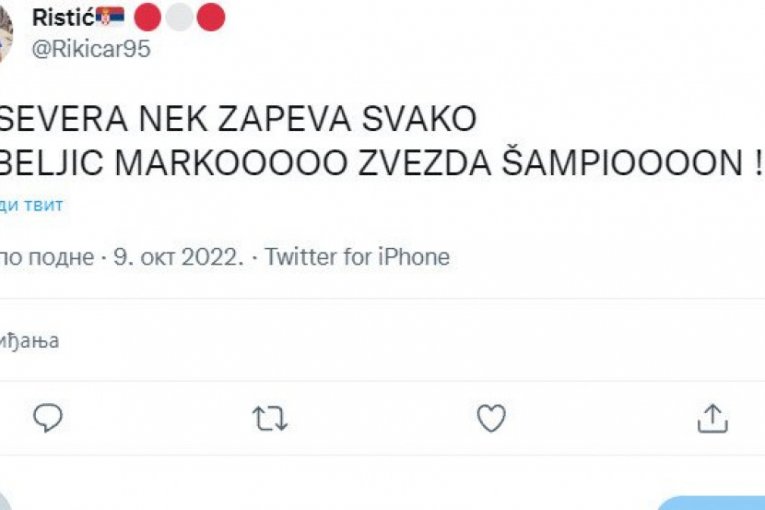Image resolution: width=765 pixels, height=510 pixels.
Task: Like the tweet with the heart icon
Action: (491, 418)
